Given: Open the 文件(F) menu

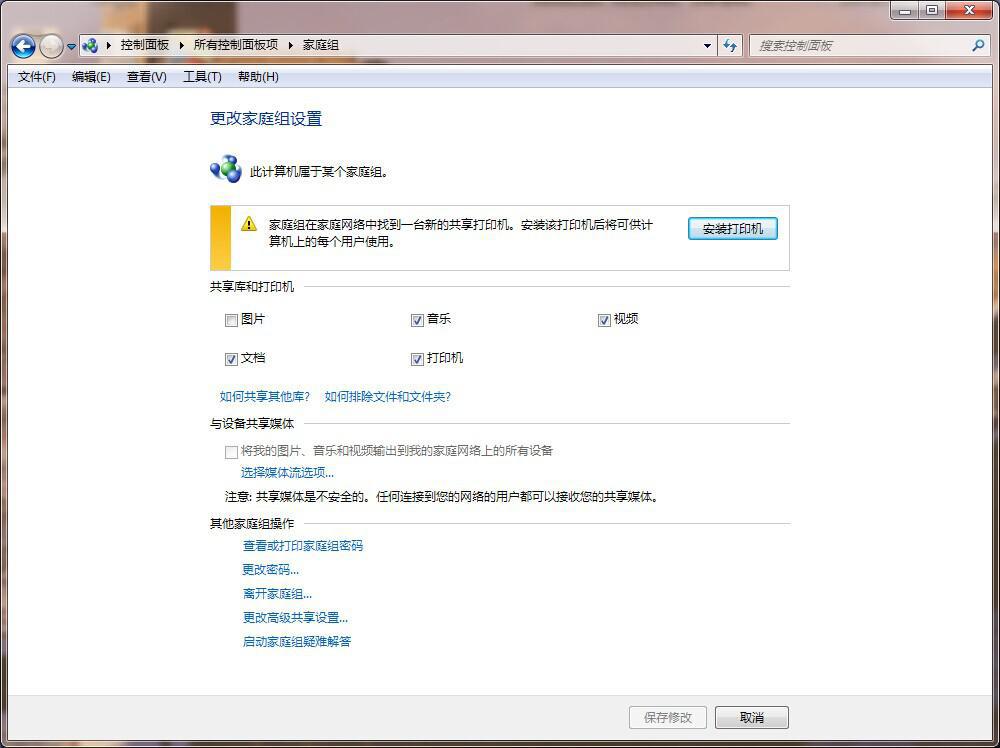Looking at the screenshot, I should (37, 77).
